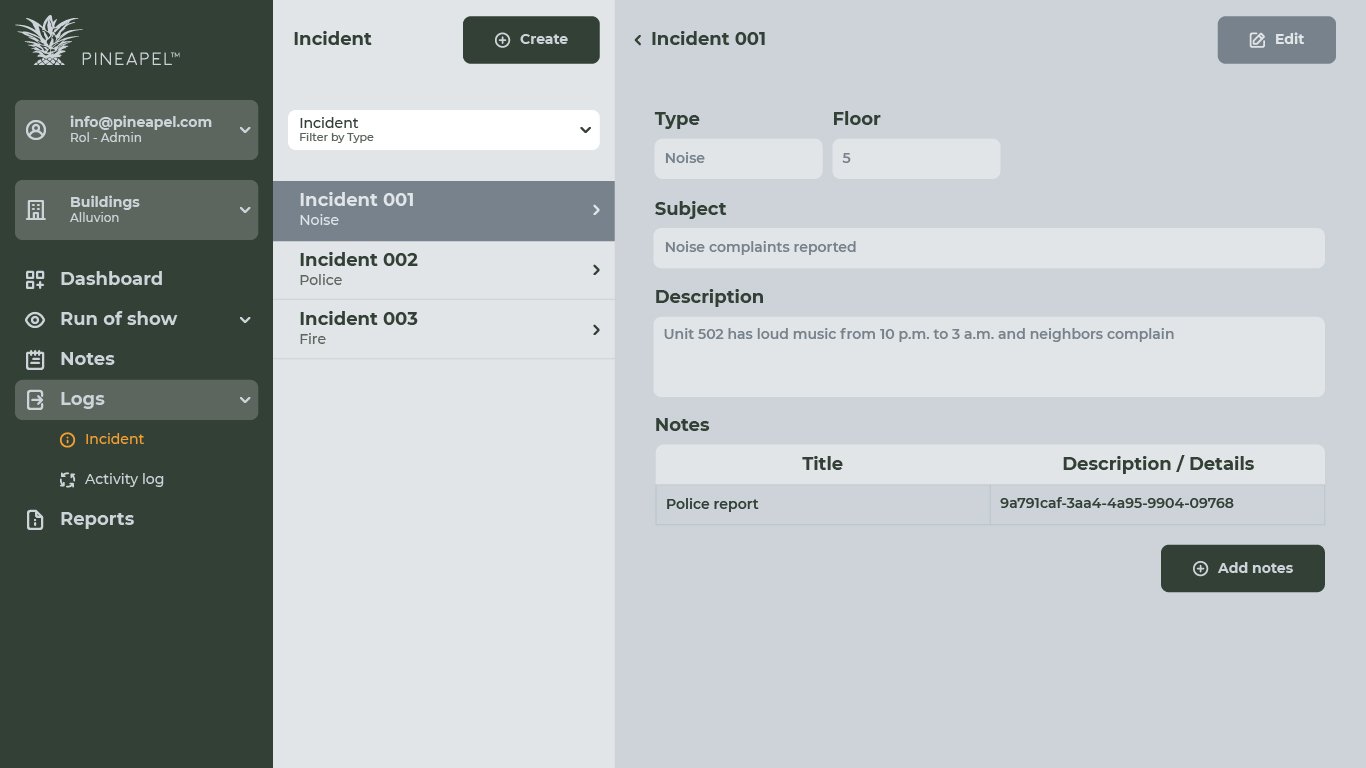Click chevron on Incident 001 row
Viewport: 1366px width, 768px height.
(x=596, y=210)
